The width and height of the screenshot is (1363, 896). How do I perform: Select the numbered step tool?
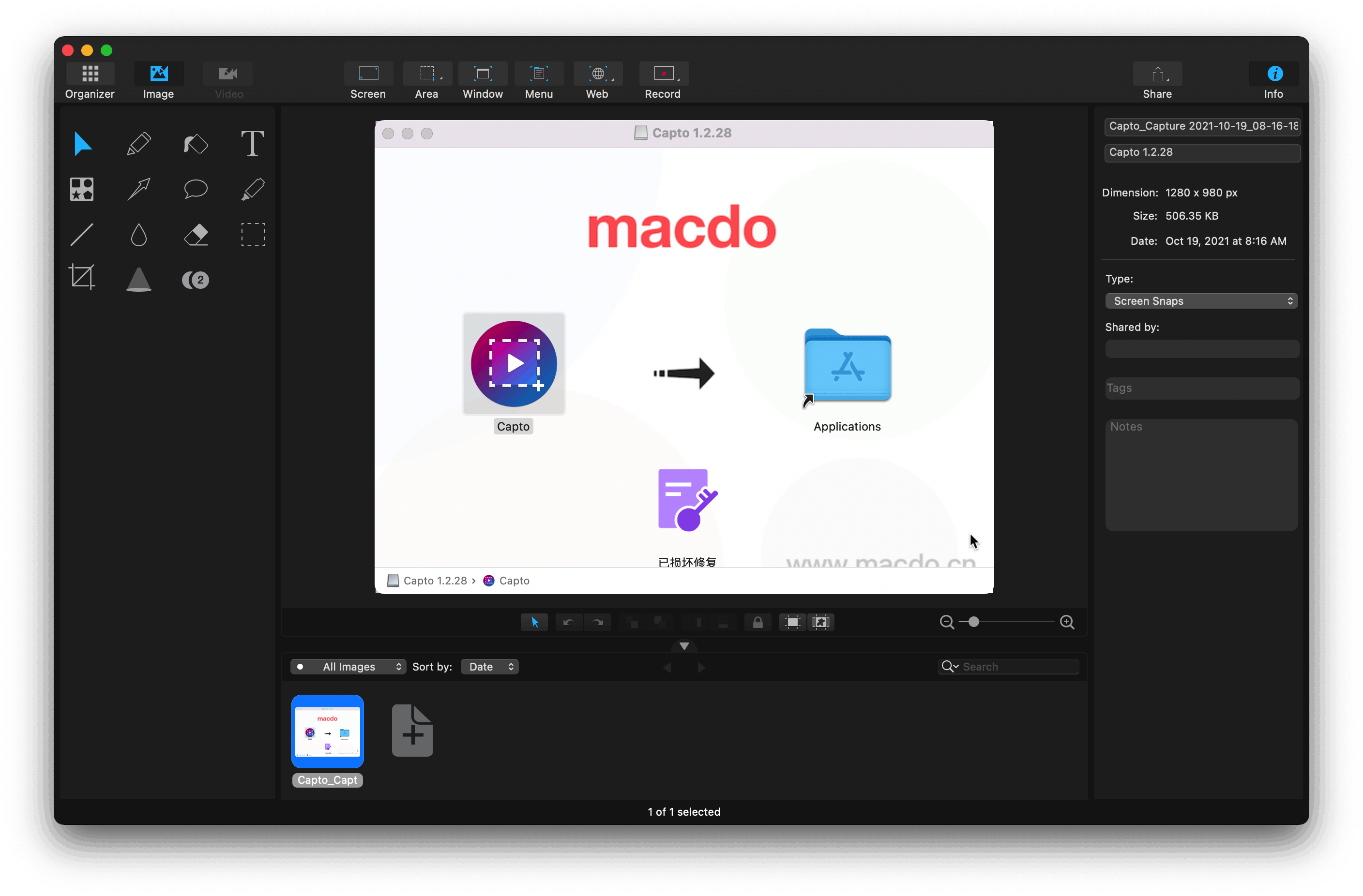pyautogui.click(x=195, y=280)
